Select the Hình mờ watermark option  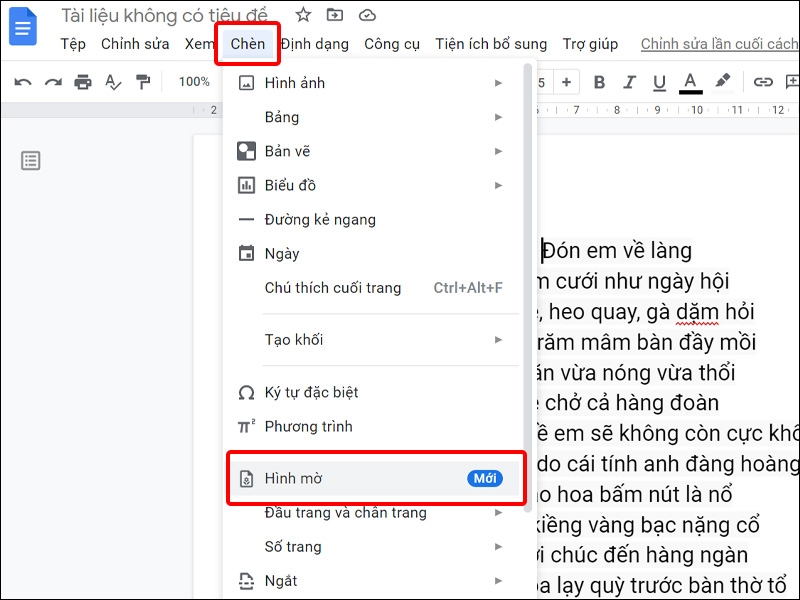pos(373,479)
